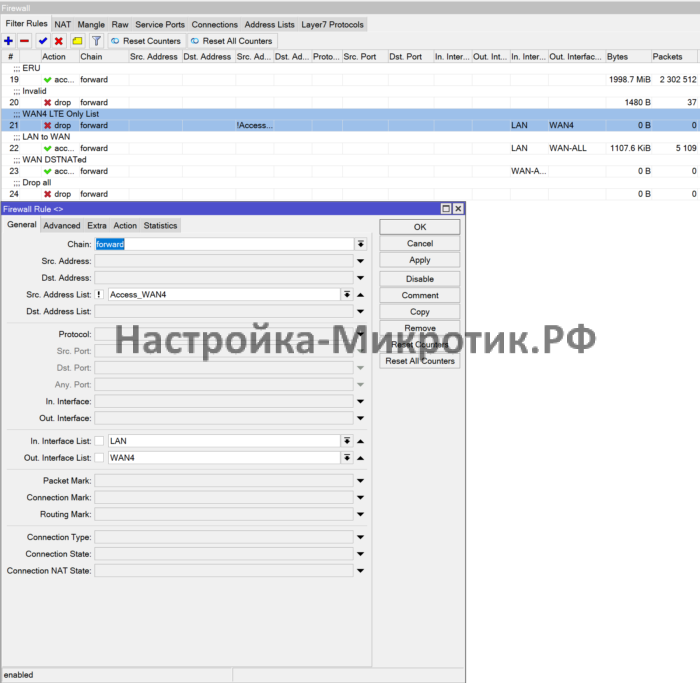700x683 pixels.
Task: Toggle the Out. Interface List negation checkbox
Action: point(99,458)
